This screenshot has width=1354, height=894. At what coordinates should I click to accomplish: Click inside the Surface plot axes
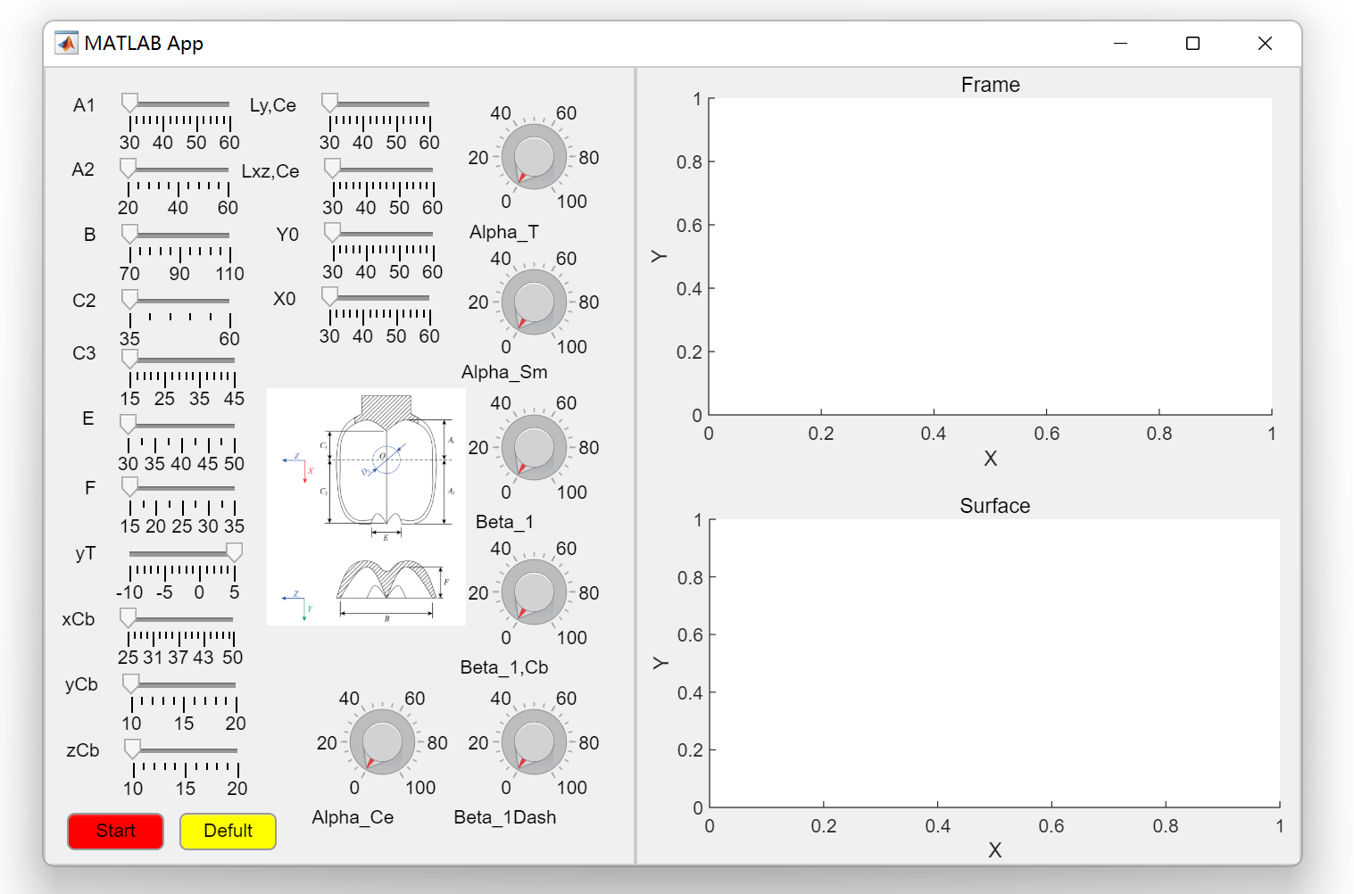[994, 663]
